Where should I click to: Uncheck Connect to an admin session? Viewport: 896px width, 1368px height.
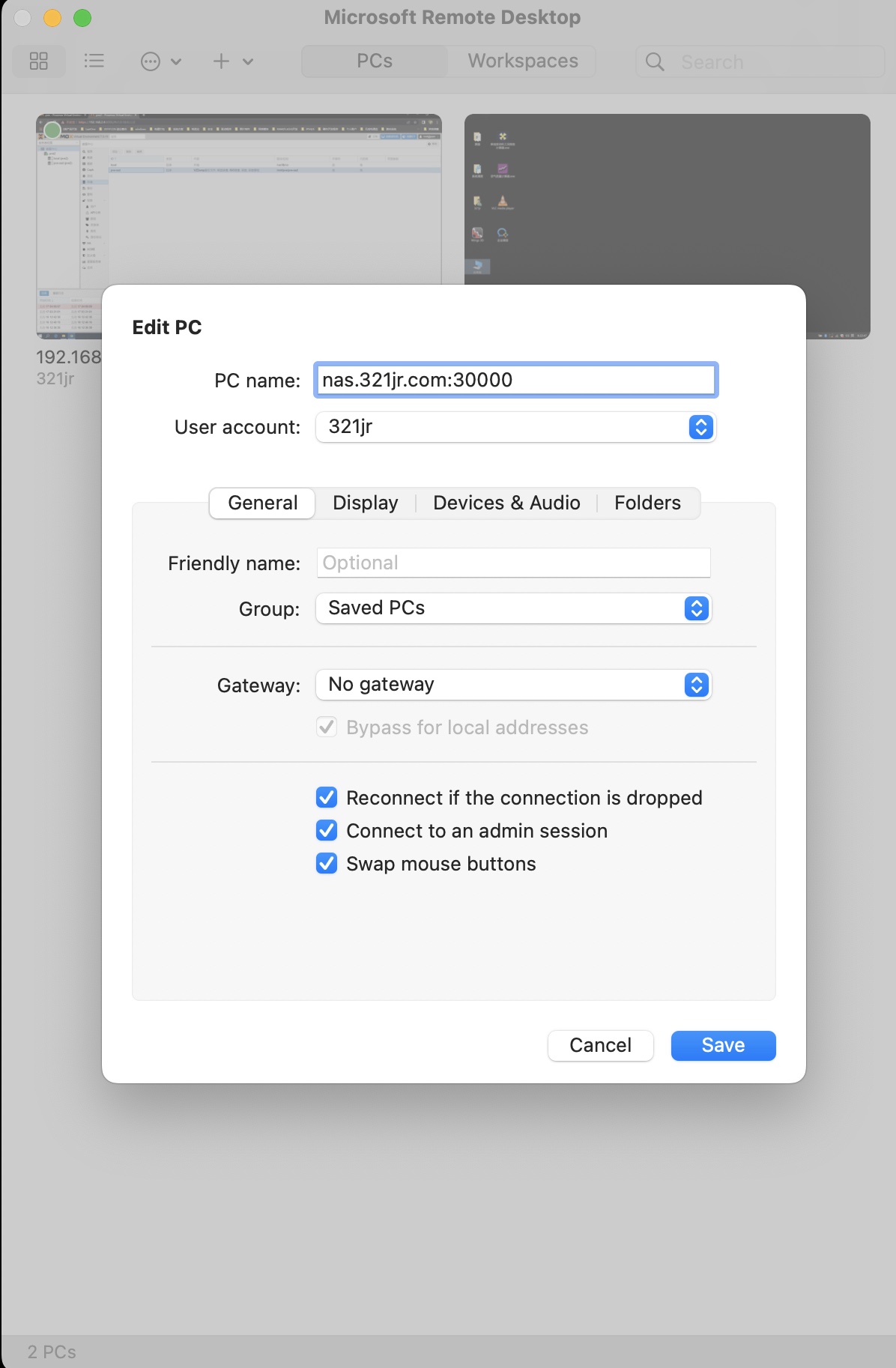327,830
